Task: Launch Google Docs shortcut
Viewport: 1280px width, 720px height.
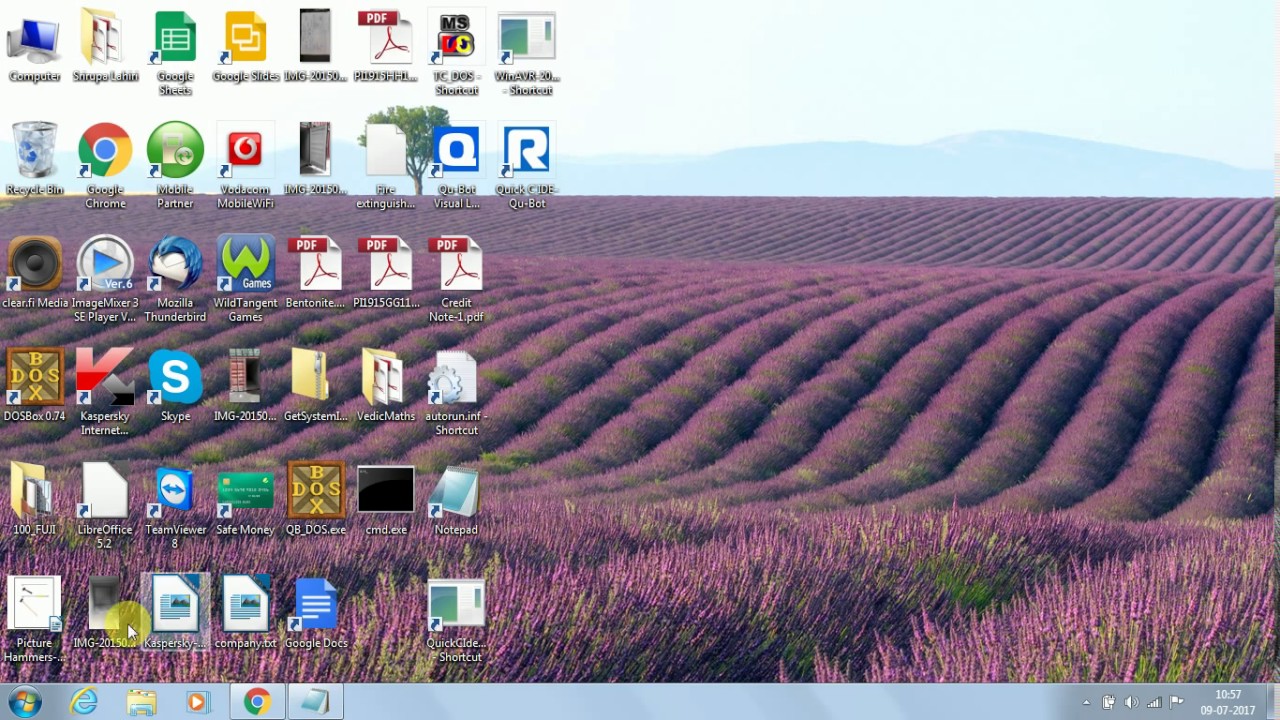Action: pyautogui.click(x=316, y=612)
